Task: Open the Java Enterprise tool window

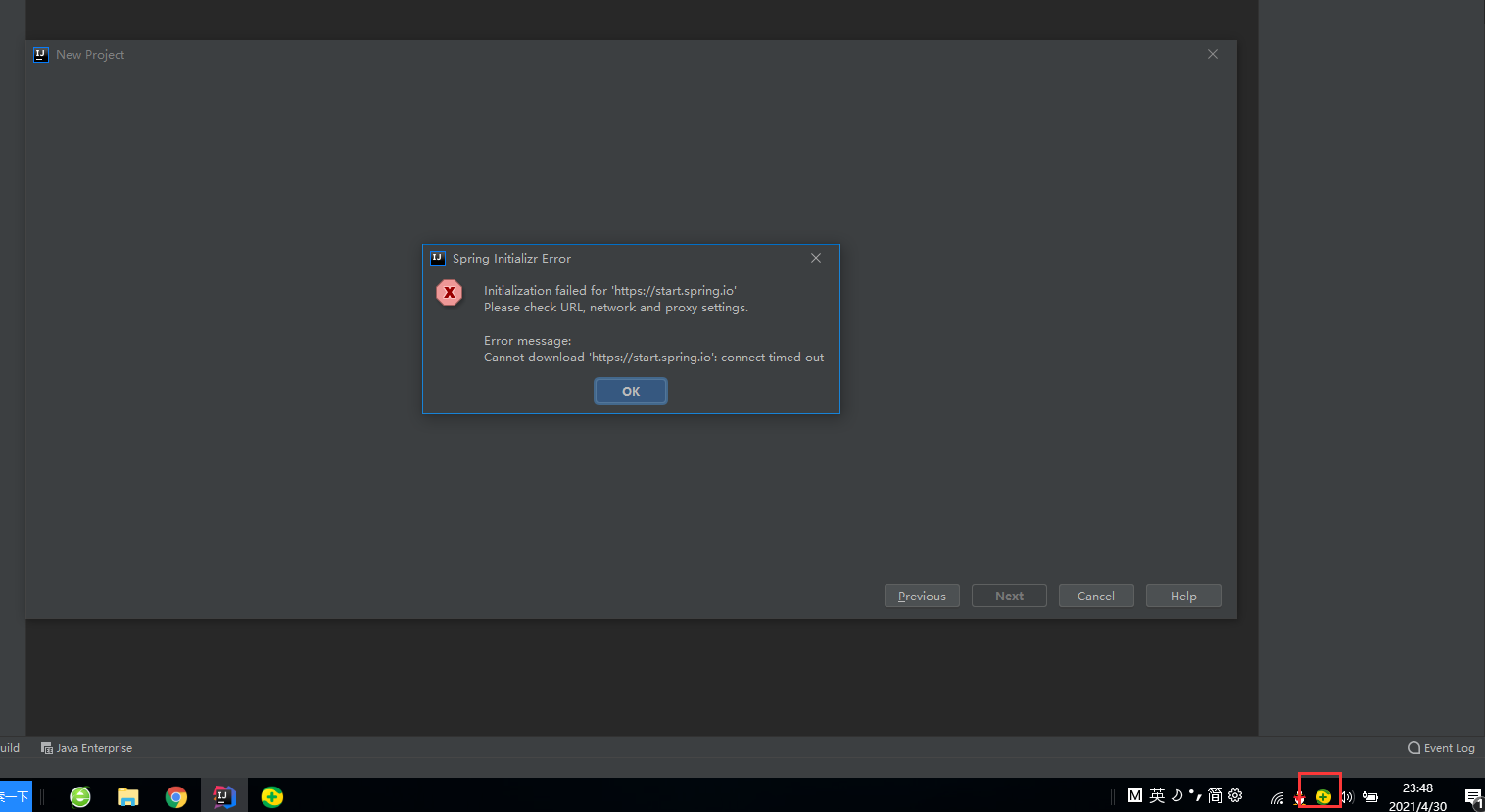Action: pos(86,748)
